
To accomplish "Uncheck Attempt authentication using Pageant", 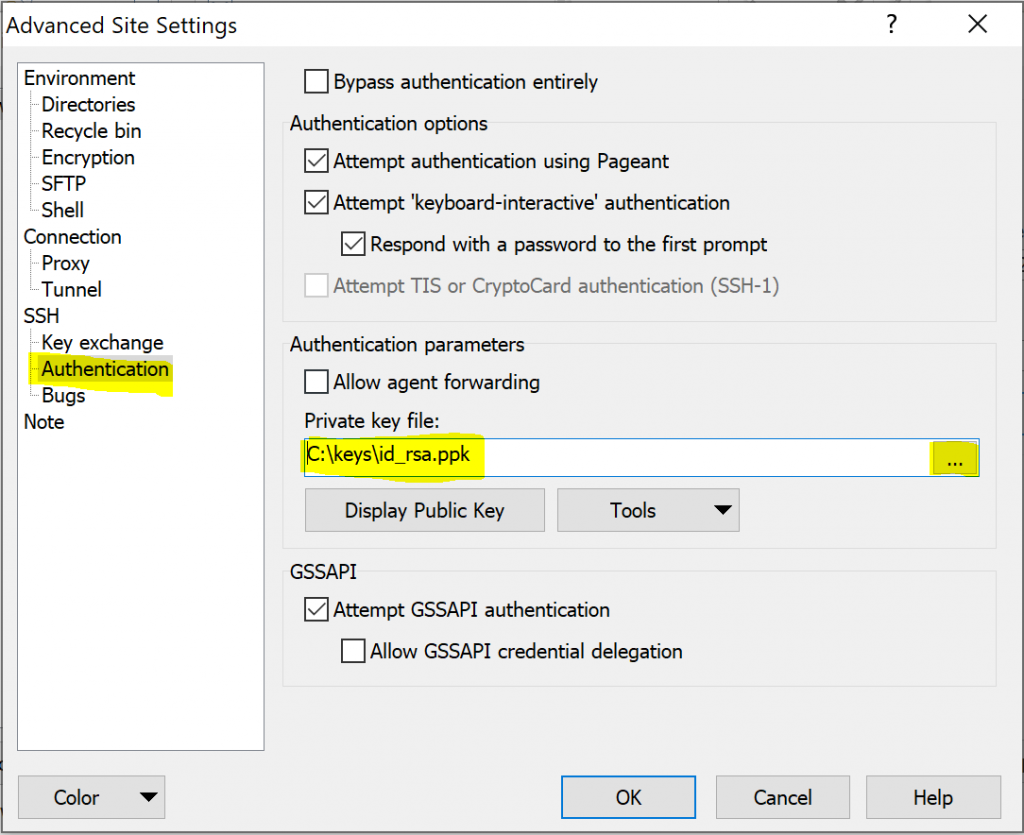I will click(316, 161).
